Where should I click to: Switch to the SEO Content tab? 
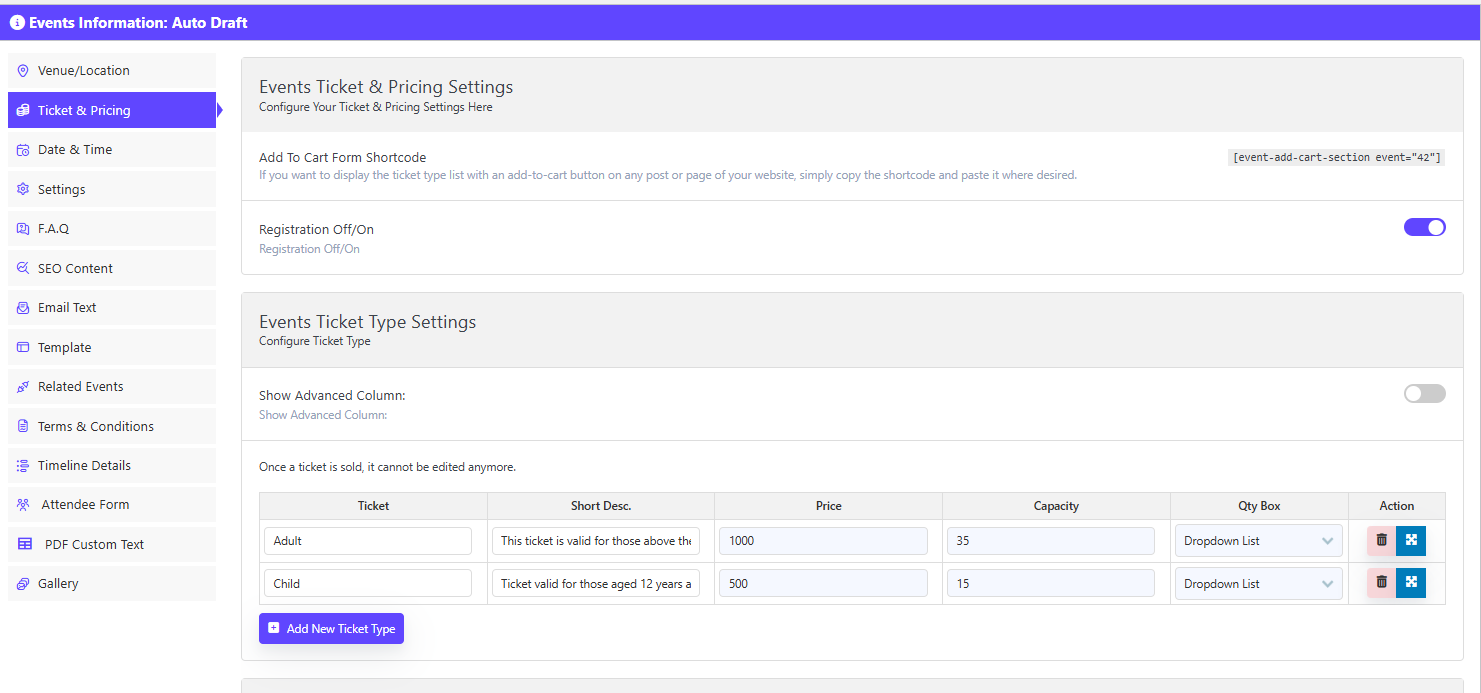point(75,269)
